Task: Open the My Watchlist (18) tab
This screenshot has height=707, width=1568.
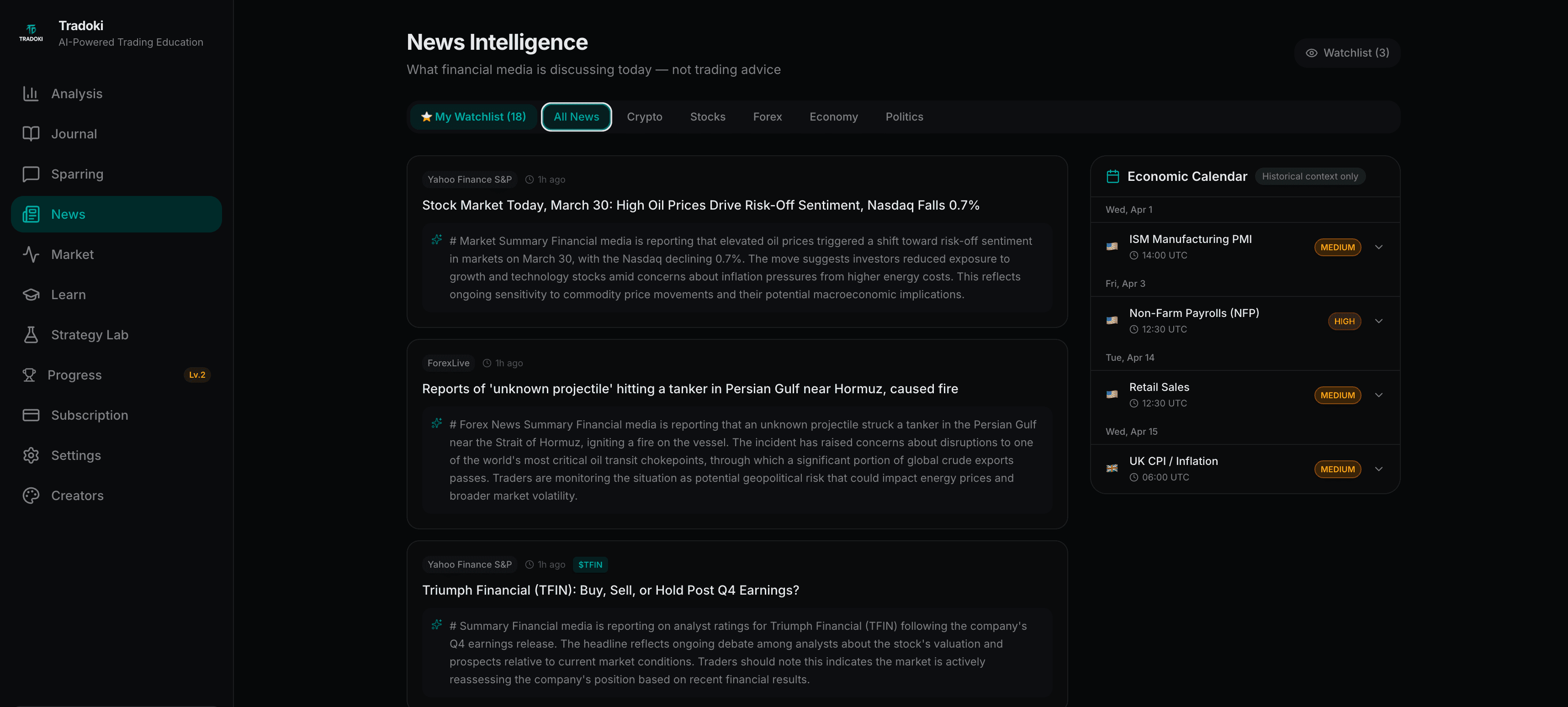Action: pyautogui.click(x=474, y=117)
